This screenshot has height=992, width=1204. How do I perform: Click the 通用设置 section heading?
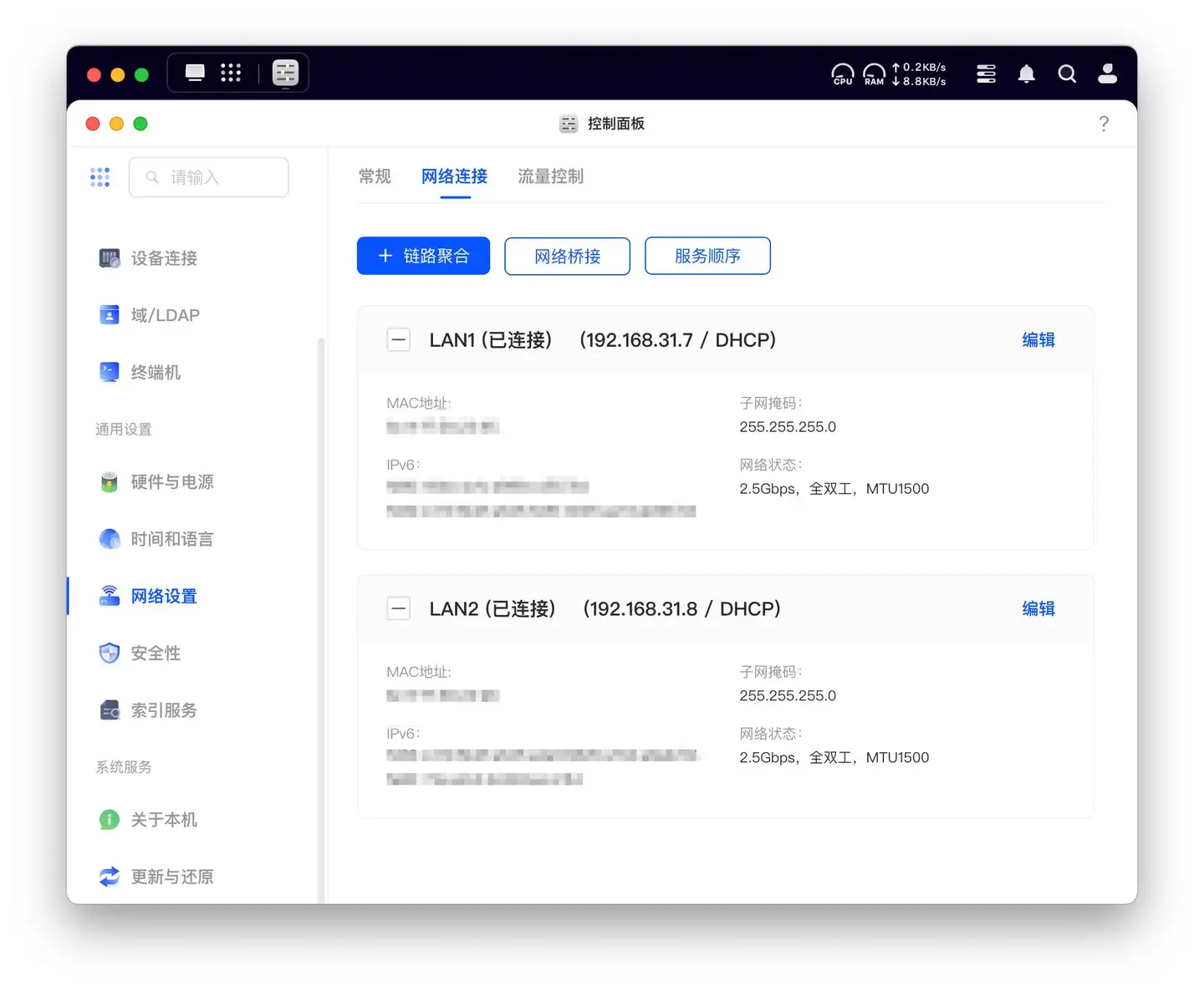tap(124, 430)
